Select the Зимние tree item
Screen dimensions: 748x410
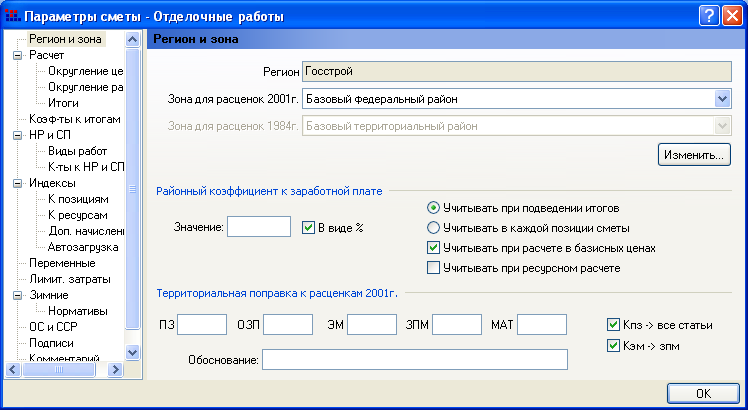pyautogui.click(x=49, y=295)
